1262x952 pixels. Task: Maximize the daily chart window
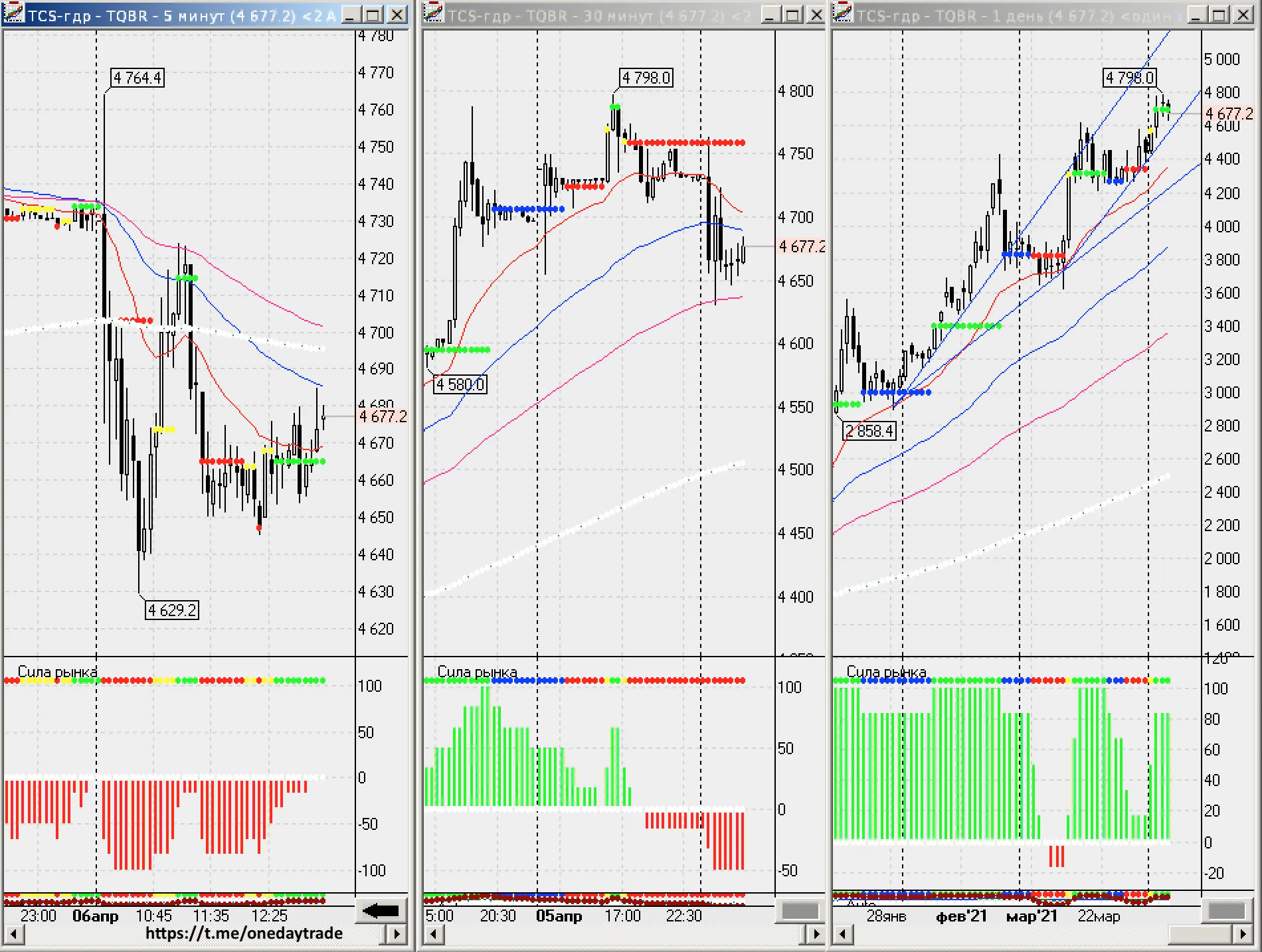tap(1219, 15)
